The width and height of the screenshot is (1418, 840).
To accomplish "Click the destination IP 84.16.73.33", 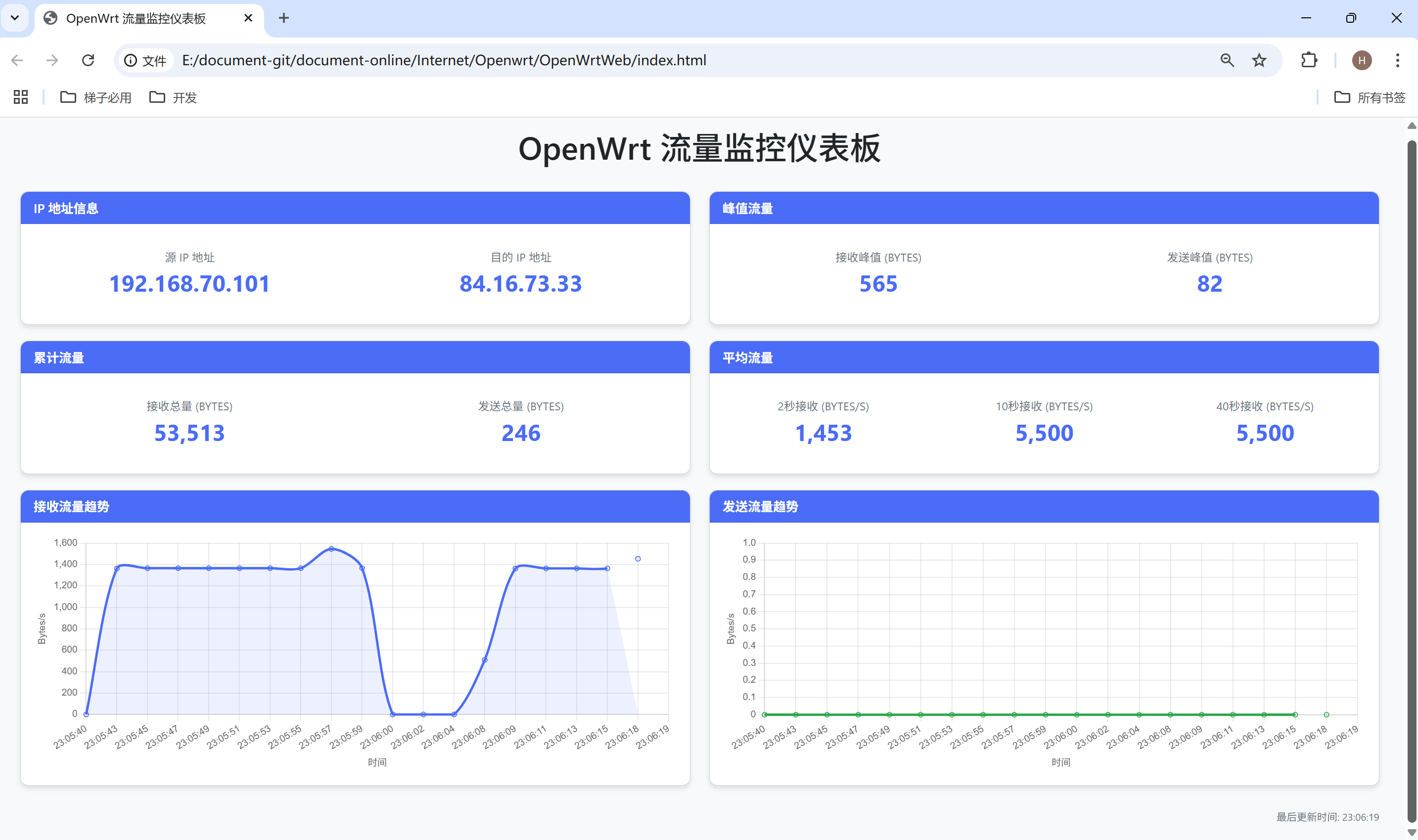I will click(521, 284).
